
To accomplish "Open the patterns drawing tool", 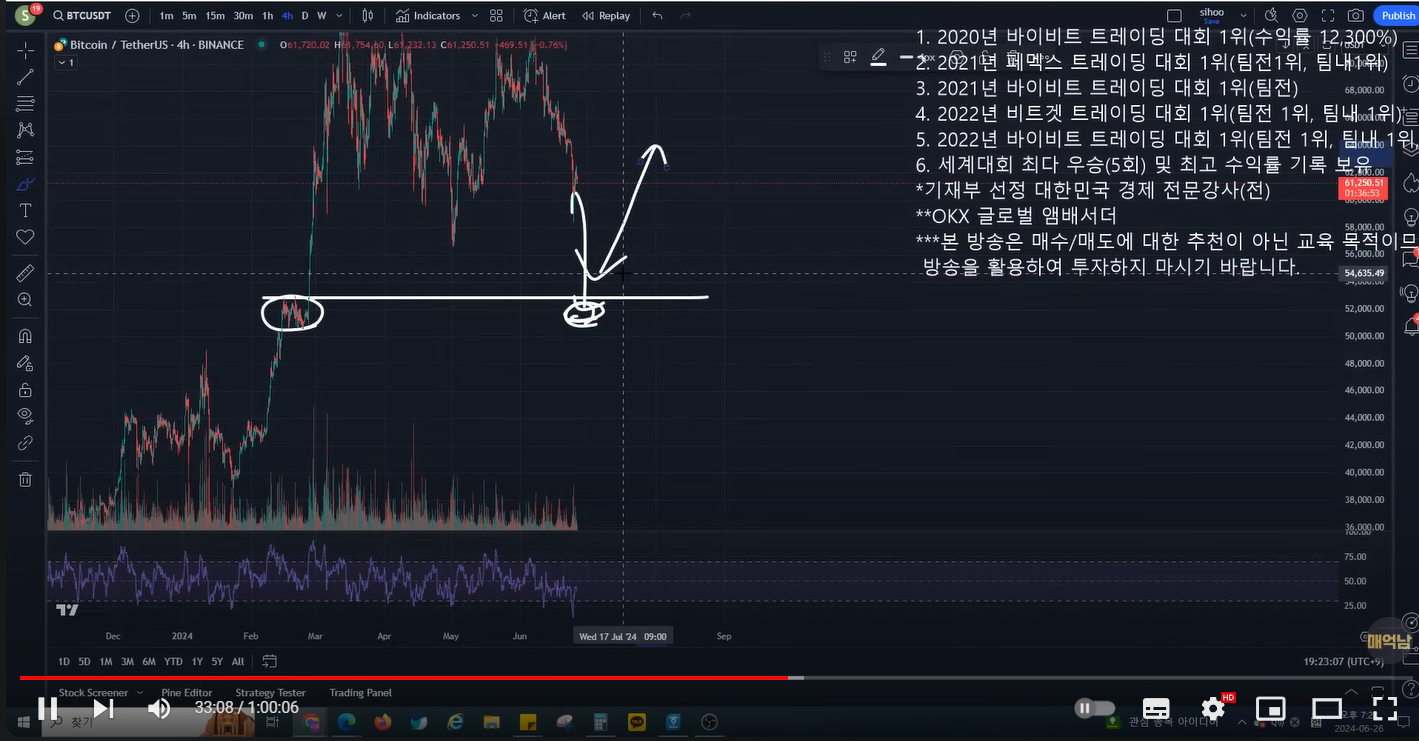I will [x=25, y=130].
